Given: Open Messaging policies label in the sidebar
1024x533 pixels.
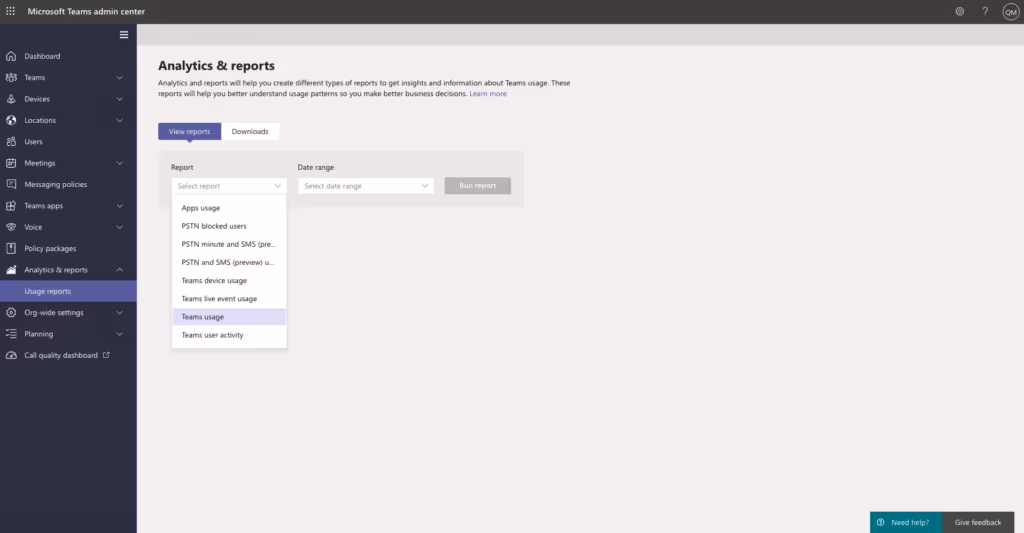Looking at the screenshot, I should pos(56,184).
